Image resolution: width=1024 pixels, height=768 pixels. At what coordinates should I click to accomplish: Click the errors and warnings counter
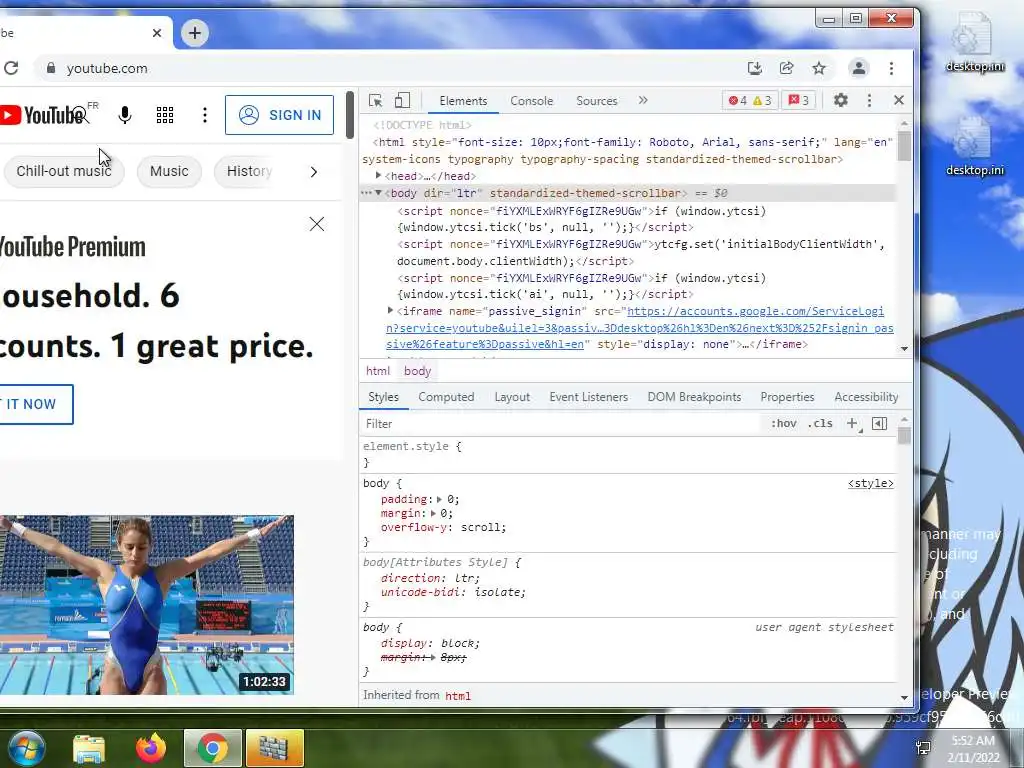pos(750,101)
